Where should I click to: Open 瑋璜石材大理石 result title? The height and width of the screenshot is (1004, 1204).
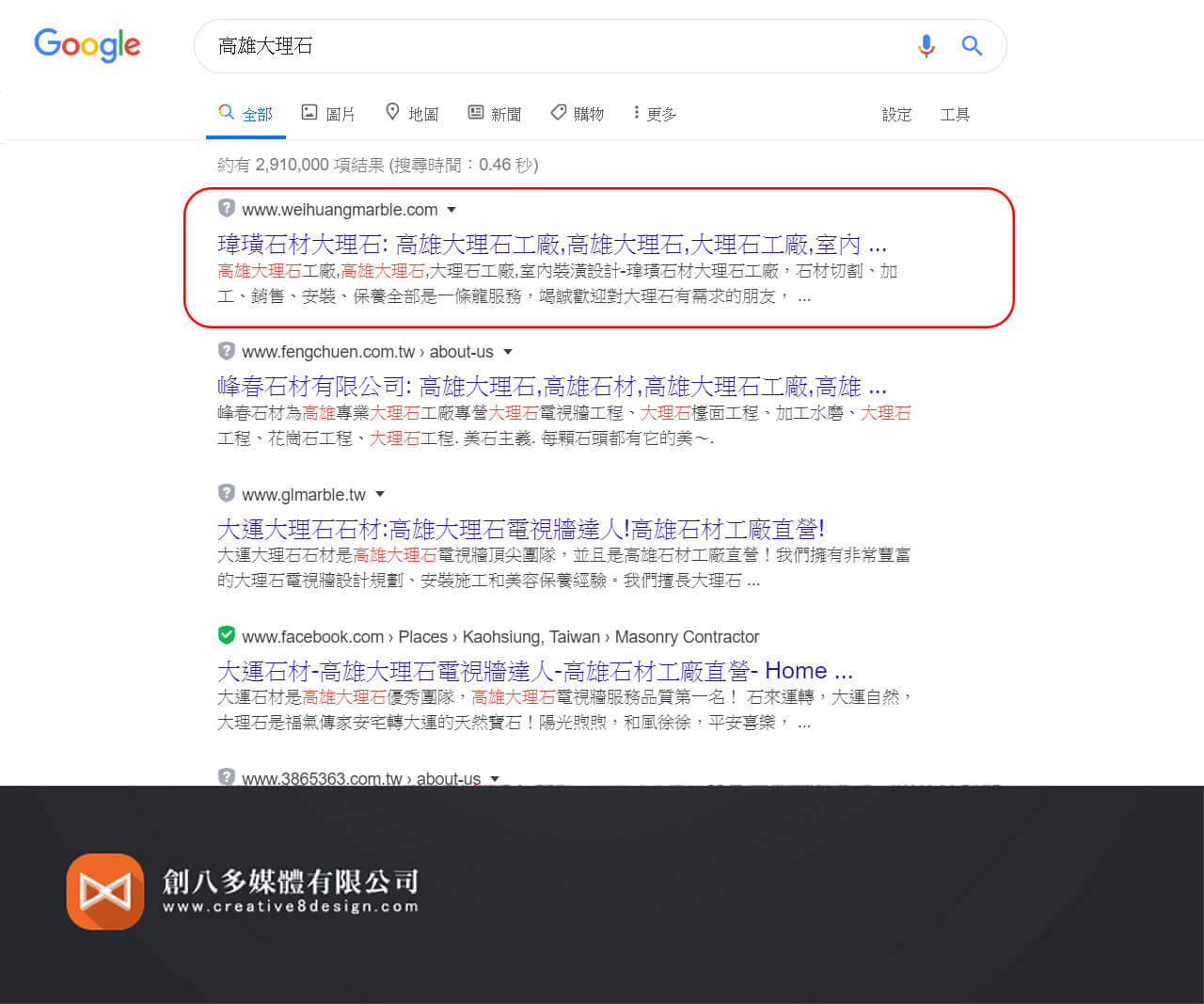pyautogui.click(x=552, y=245)
